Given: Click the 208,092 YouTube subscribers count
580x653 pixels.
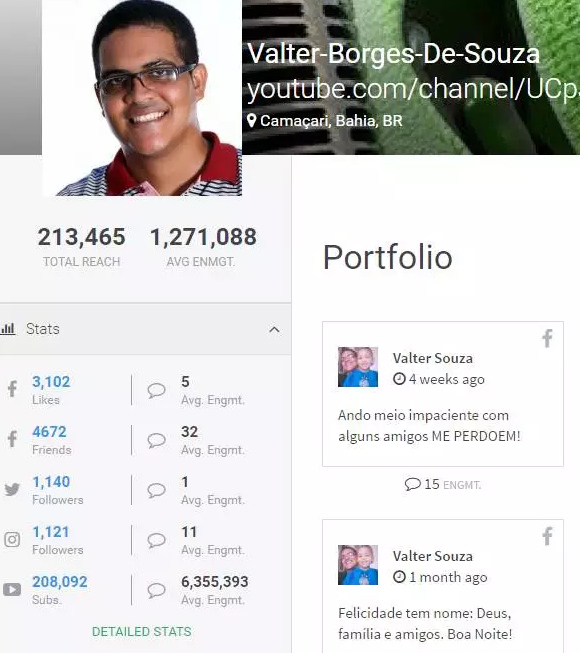Looking at the screenshot, I should (x=60, y=582).
